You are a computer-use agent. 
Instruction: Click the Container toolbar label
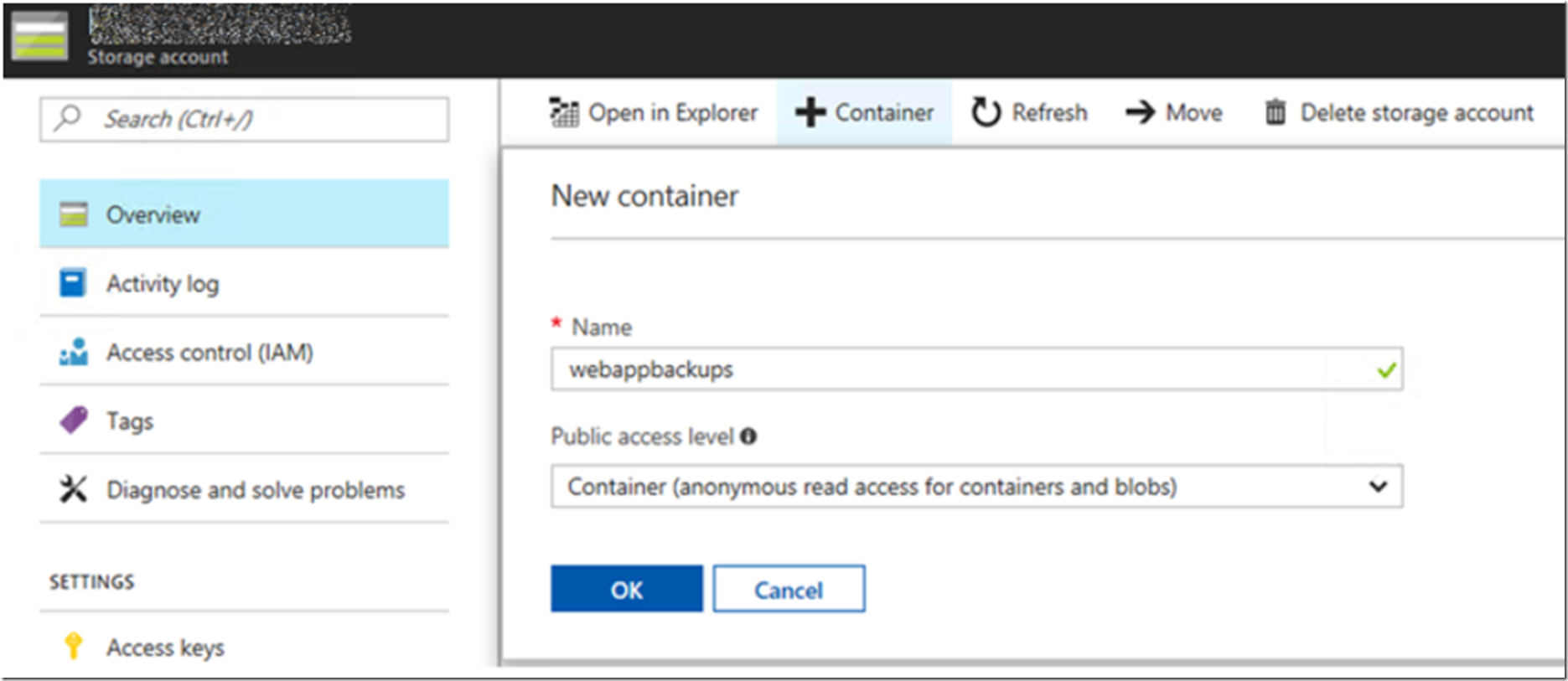[884, 112]
